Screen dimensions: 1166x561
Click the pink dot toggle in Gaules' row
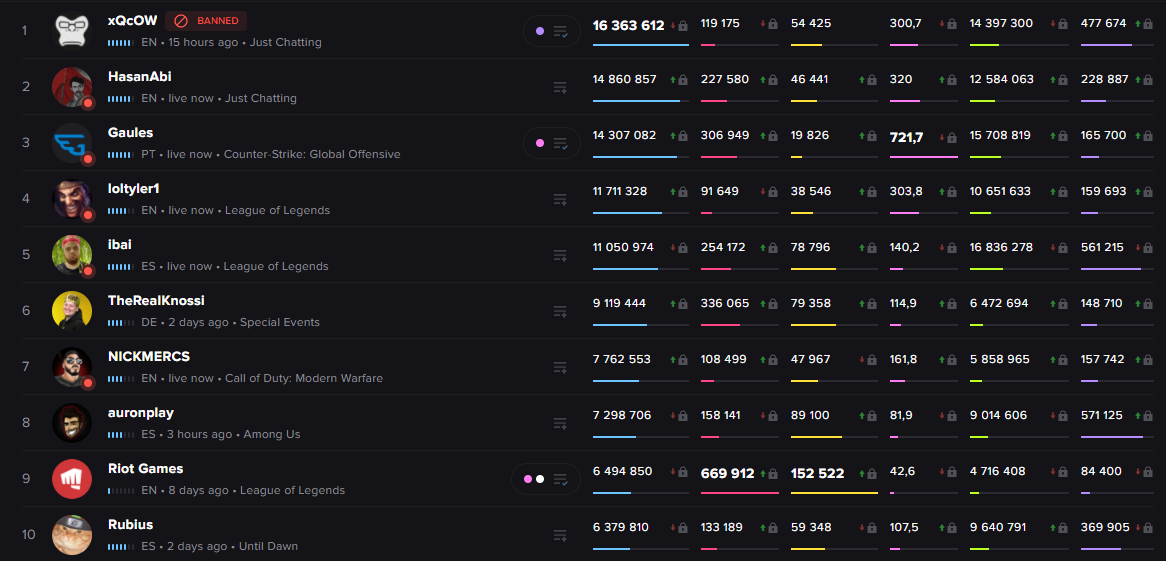pyautogui.click(x=540, y=143)
